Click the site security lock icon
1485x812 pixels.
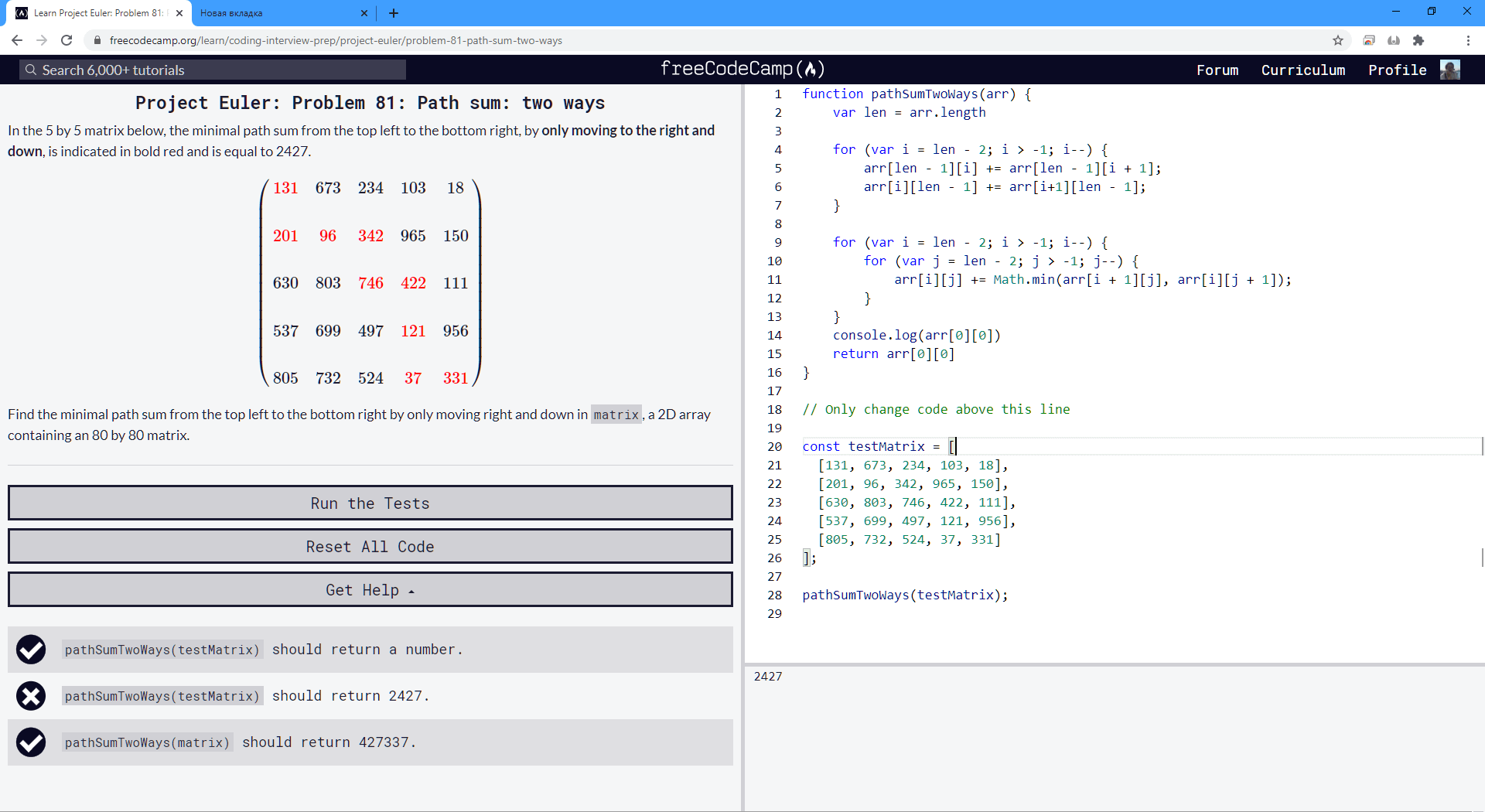[x=97, y=40]
